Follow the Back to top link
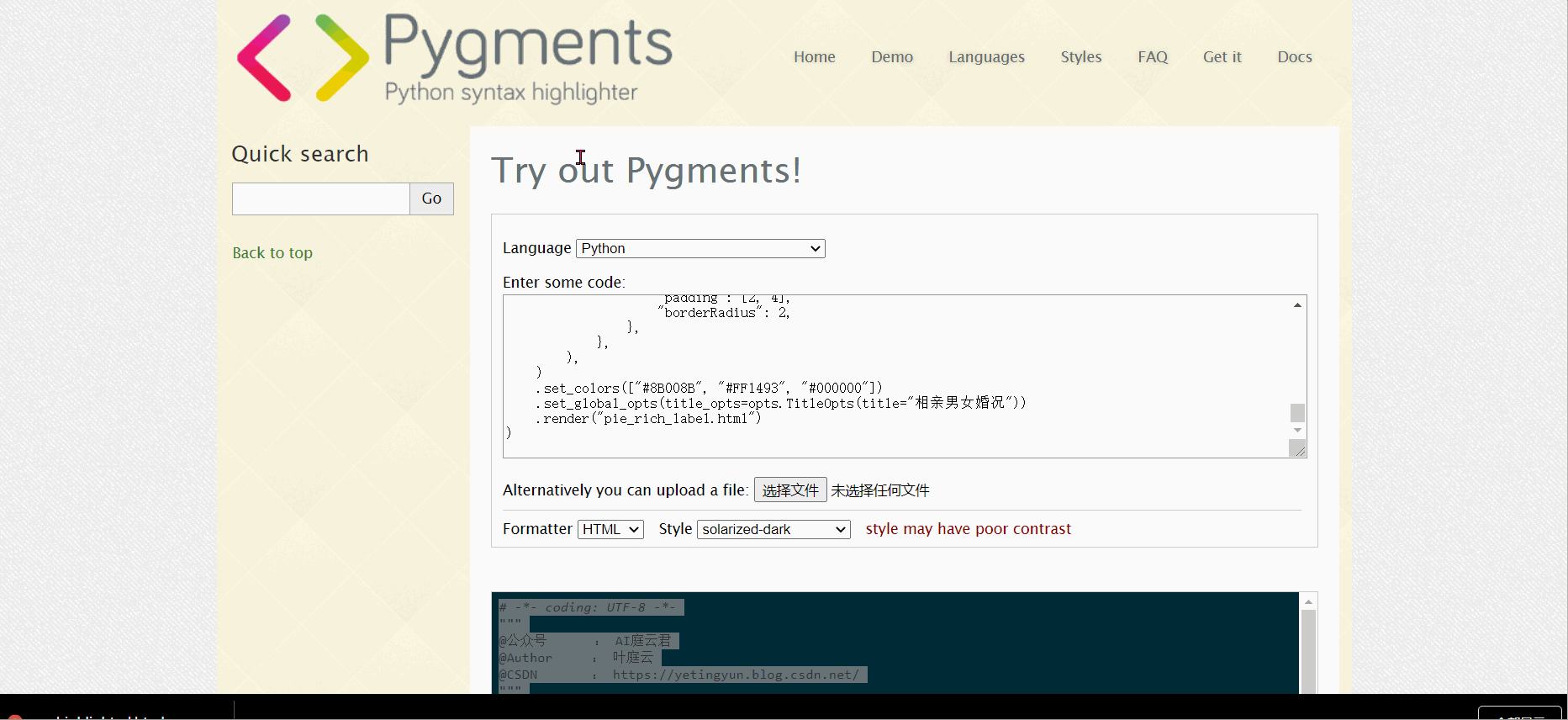The height and width of the screenshot is (720, 1568). pos(272,253)
